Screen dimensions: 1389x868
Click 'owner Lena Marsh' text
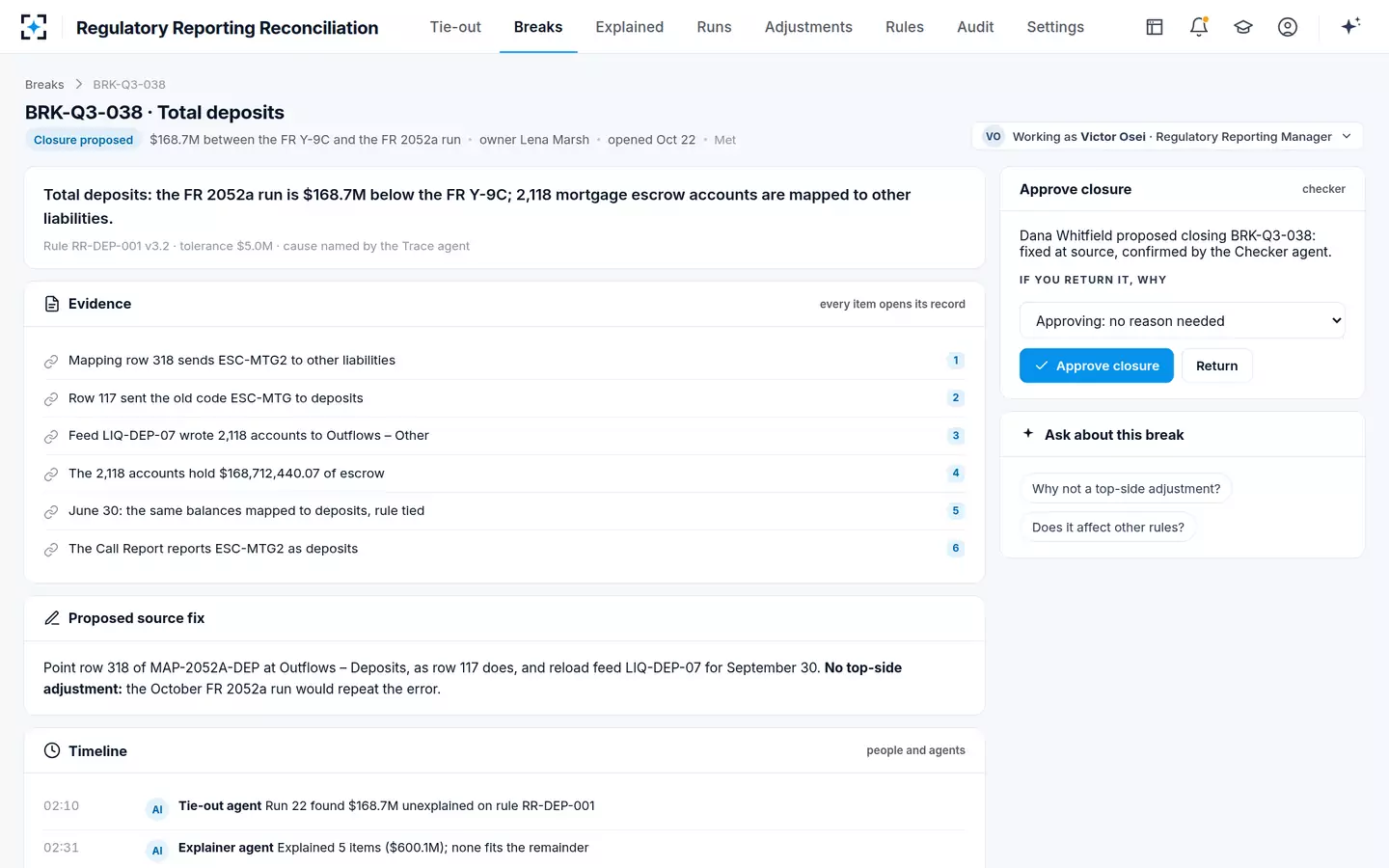point(534,140)
